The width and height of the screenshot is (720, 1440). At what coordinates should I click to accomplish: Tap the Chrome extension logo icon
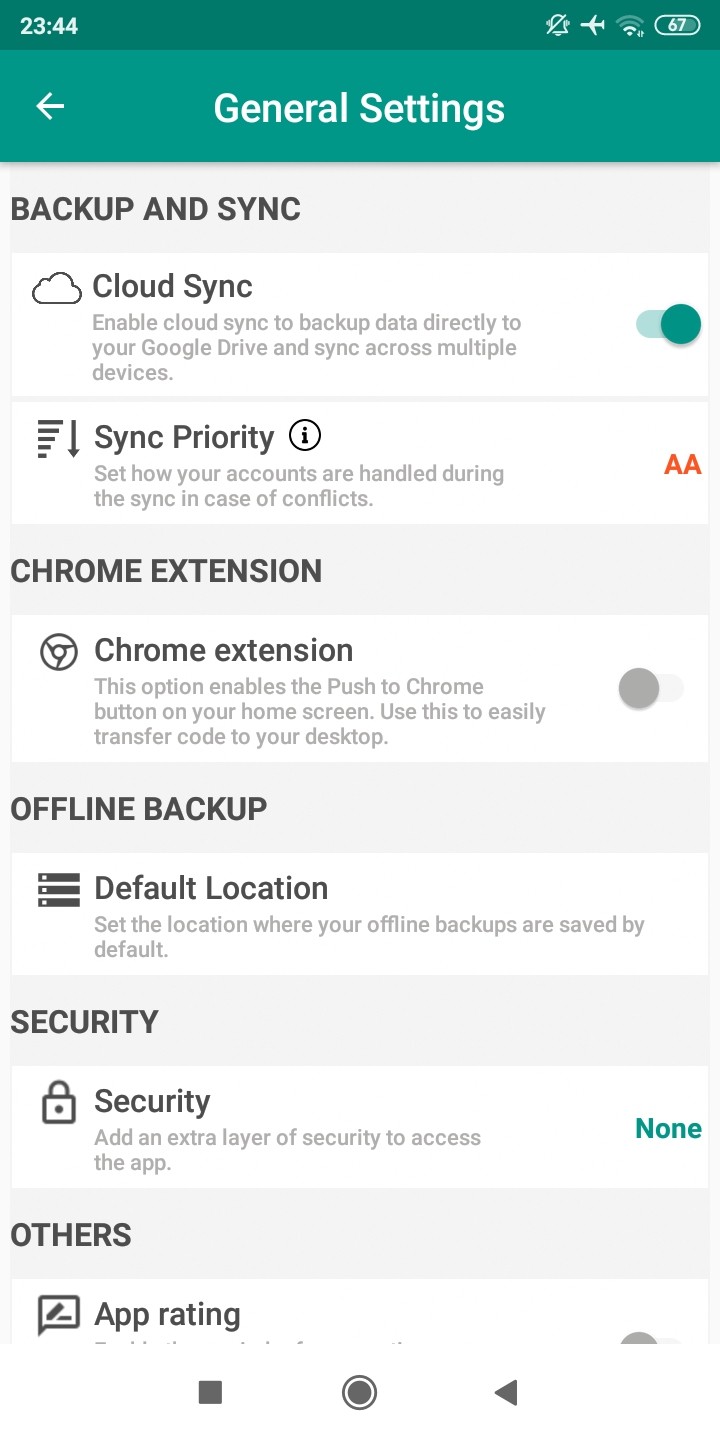click(59, 652)
